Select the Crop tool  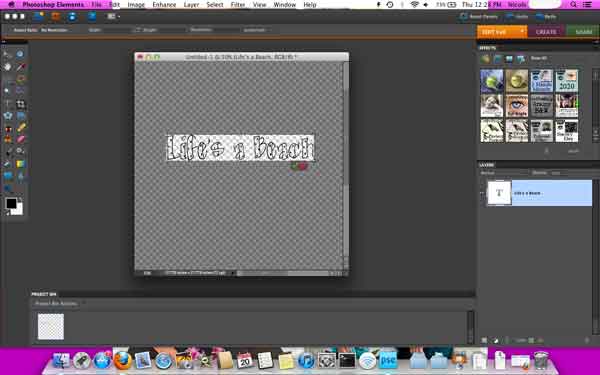pos(20,104)
